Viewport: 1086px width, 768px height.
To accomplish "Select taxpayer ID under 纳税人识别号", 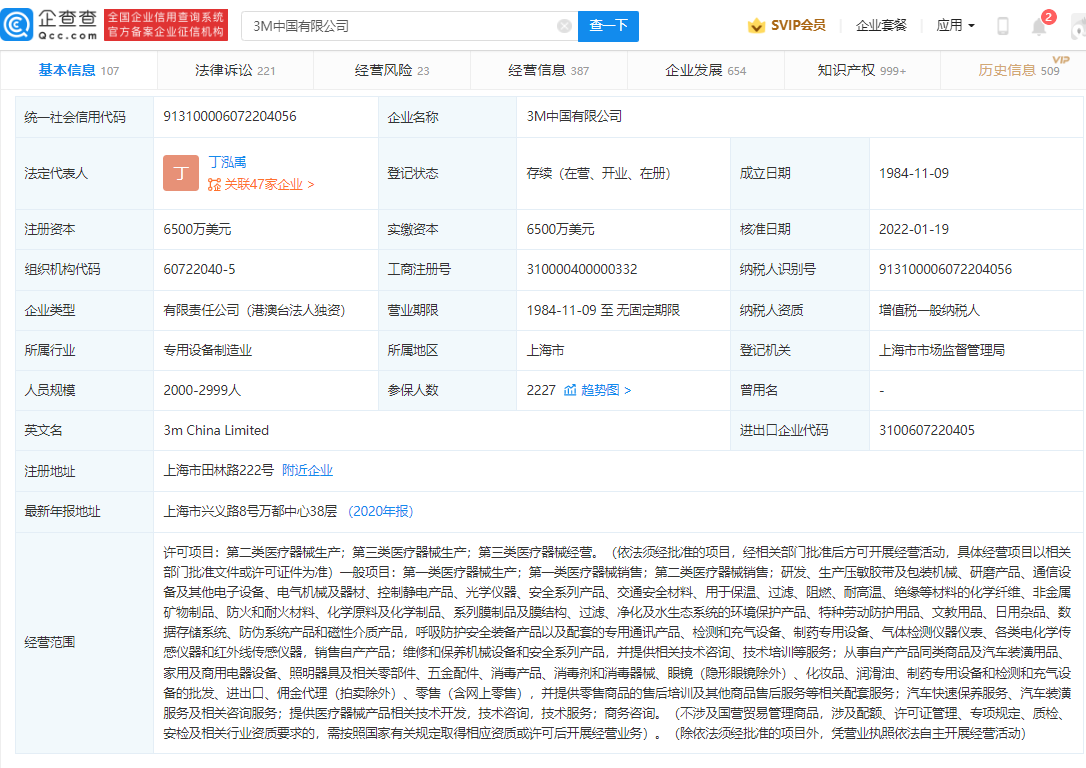I will pos(945,269).
